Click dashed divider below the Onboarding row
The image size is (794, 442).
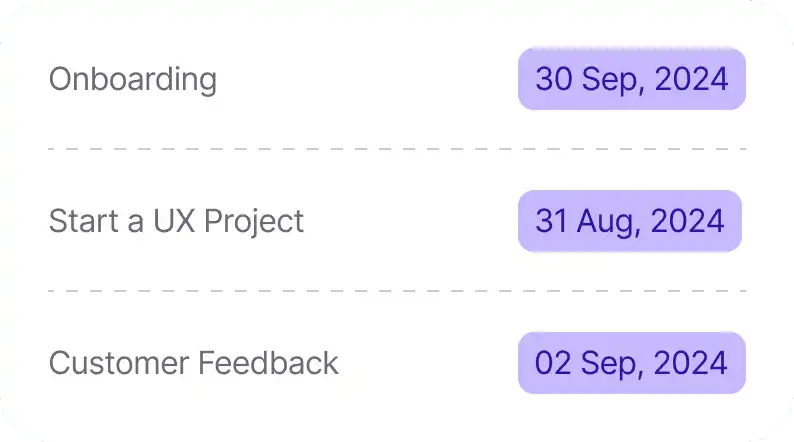click(397, 149)
